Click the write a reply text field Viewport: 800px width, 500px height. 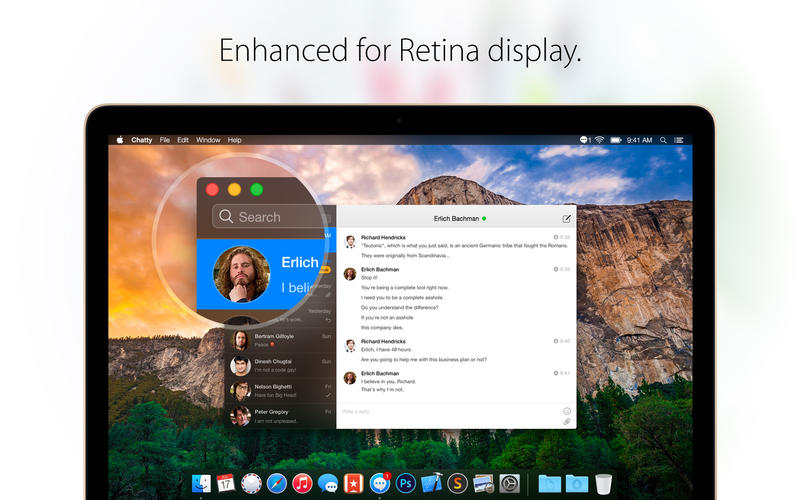coord(449,411)
